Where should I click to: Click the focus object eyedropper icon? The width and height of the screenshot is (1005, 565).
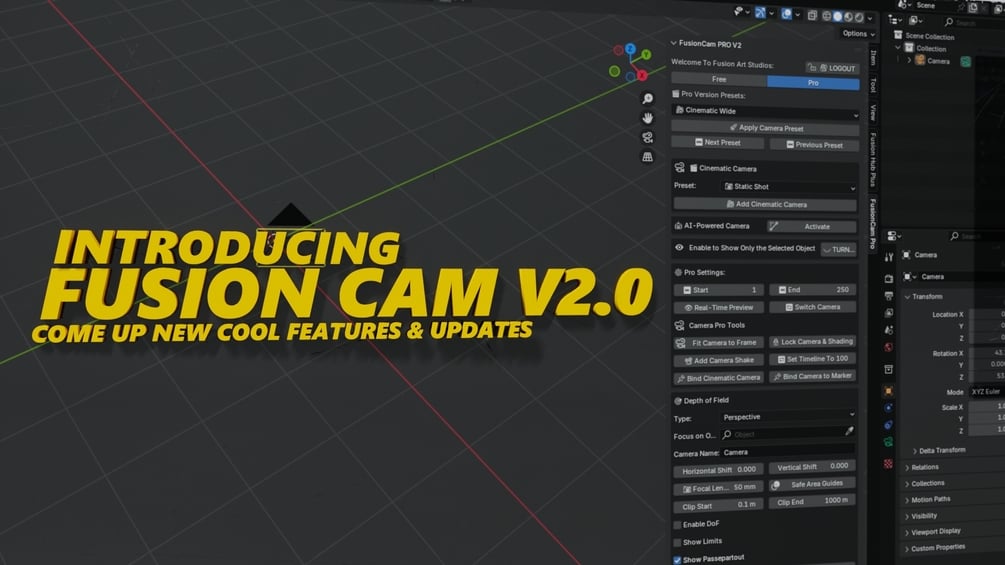849,431
